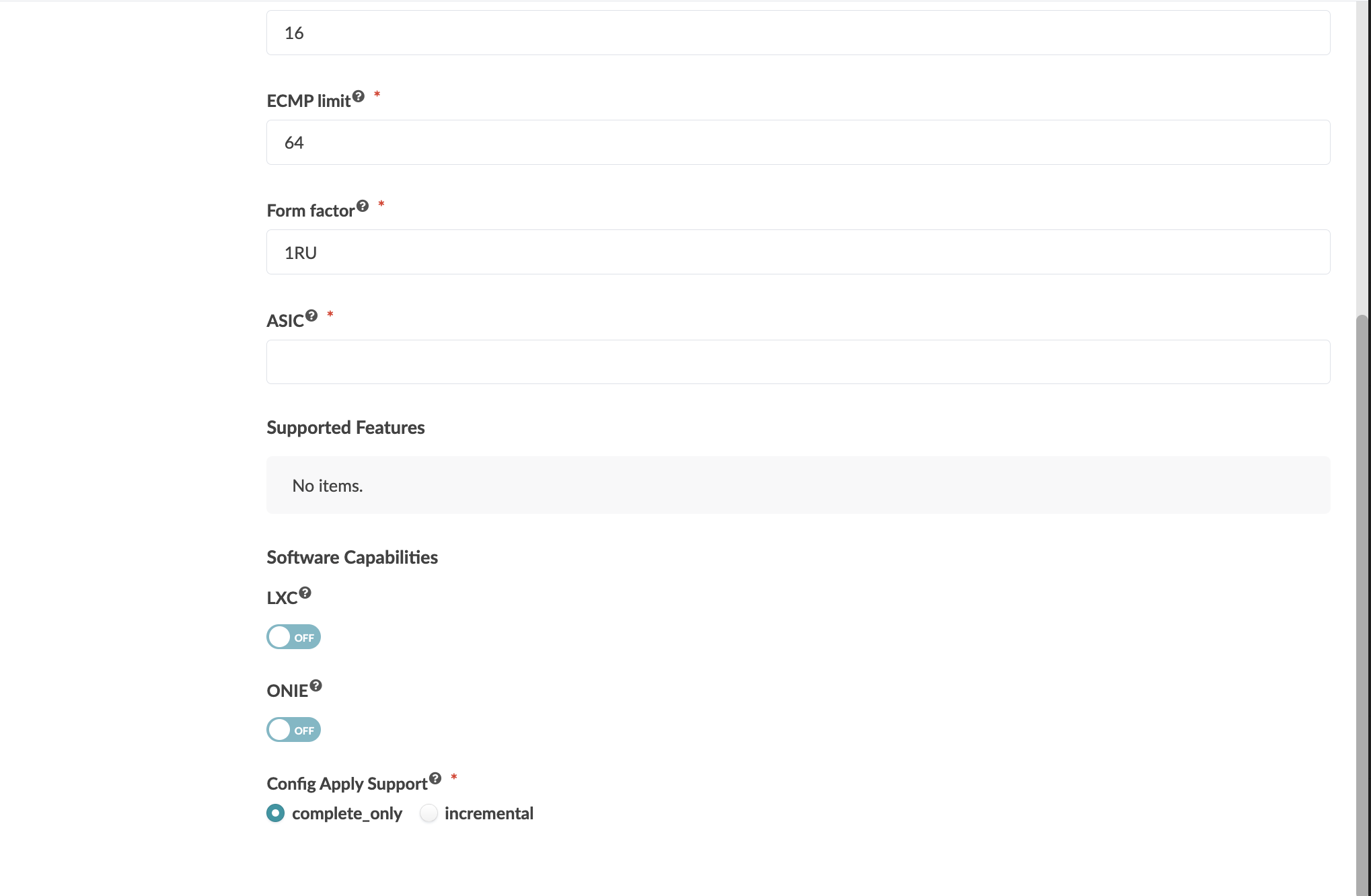
Task: Open the ONIE help tooltip icon
Action: click(x=316, y=684)
